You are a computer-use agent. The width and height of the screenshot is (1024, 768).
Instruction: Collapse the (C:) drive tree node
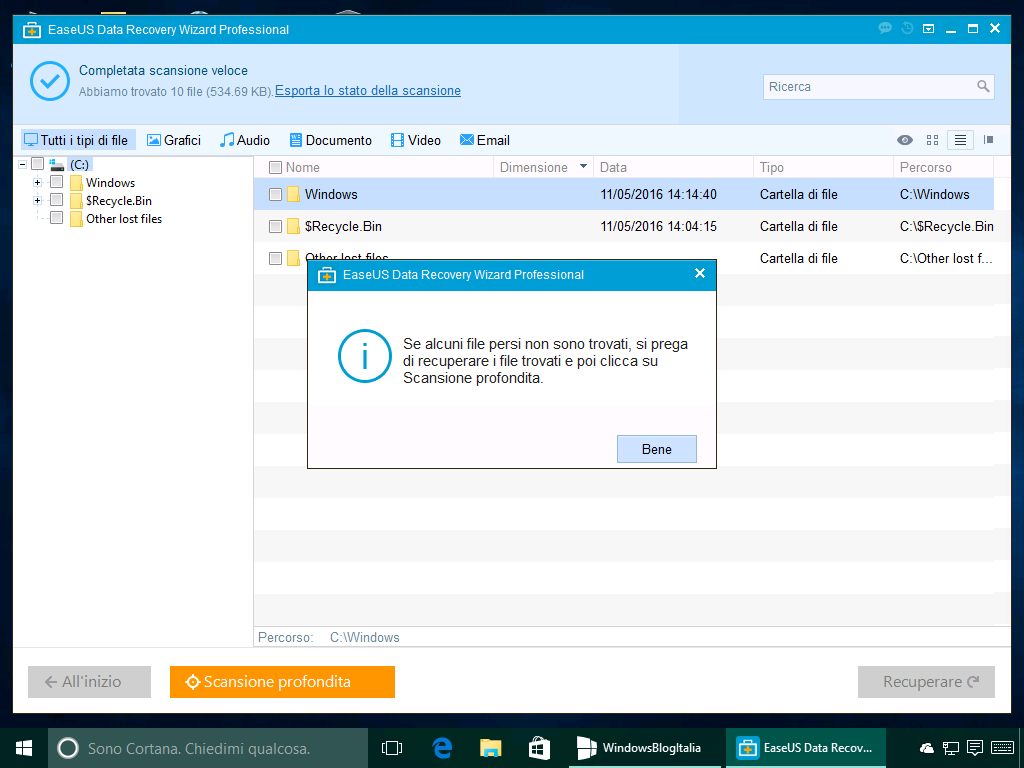pos(23,165)
